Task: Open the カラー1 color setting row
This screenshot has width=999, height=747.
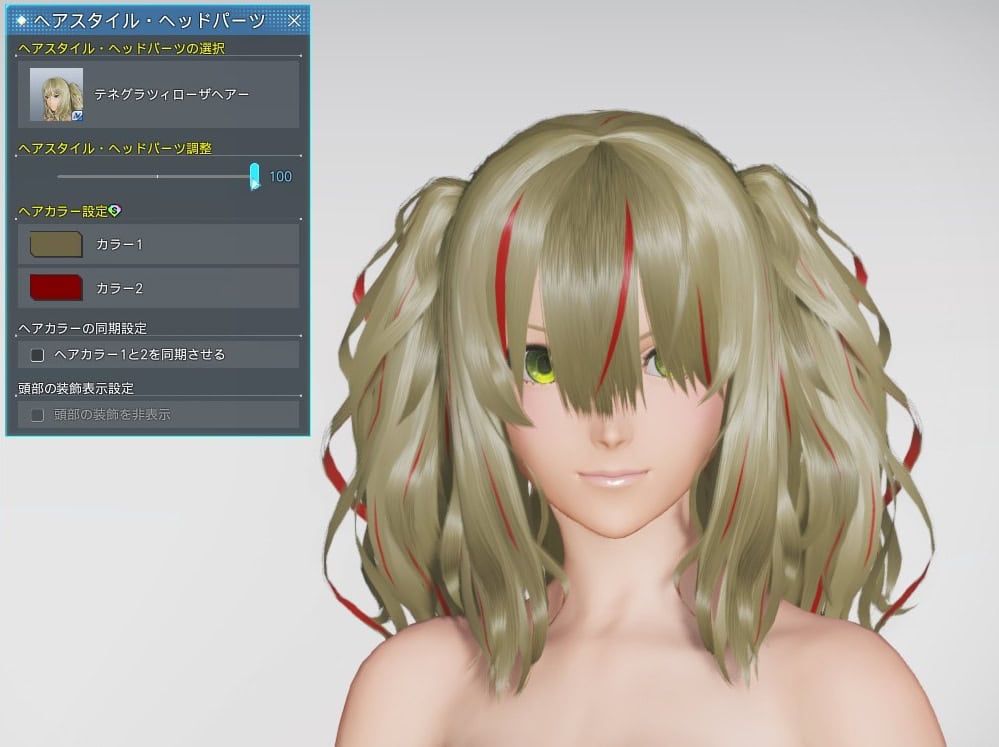Action: 158,244
